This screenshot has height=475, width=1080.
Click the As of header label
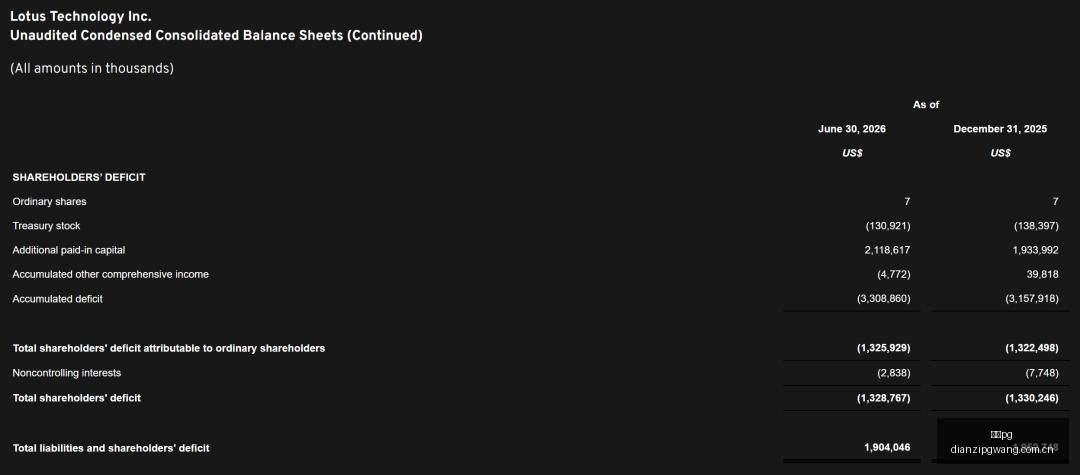[926, 105]
